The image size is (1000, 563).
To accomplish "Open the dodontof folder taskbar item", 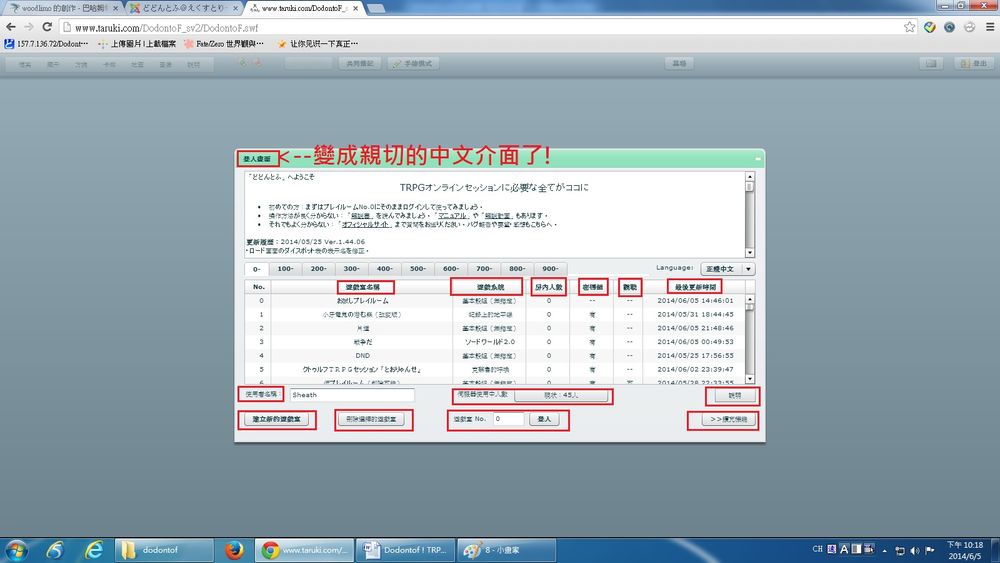I will (158, 549).
